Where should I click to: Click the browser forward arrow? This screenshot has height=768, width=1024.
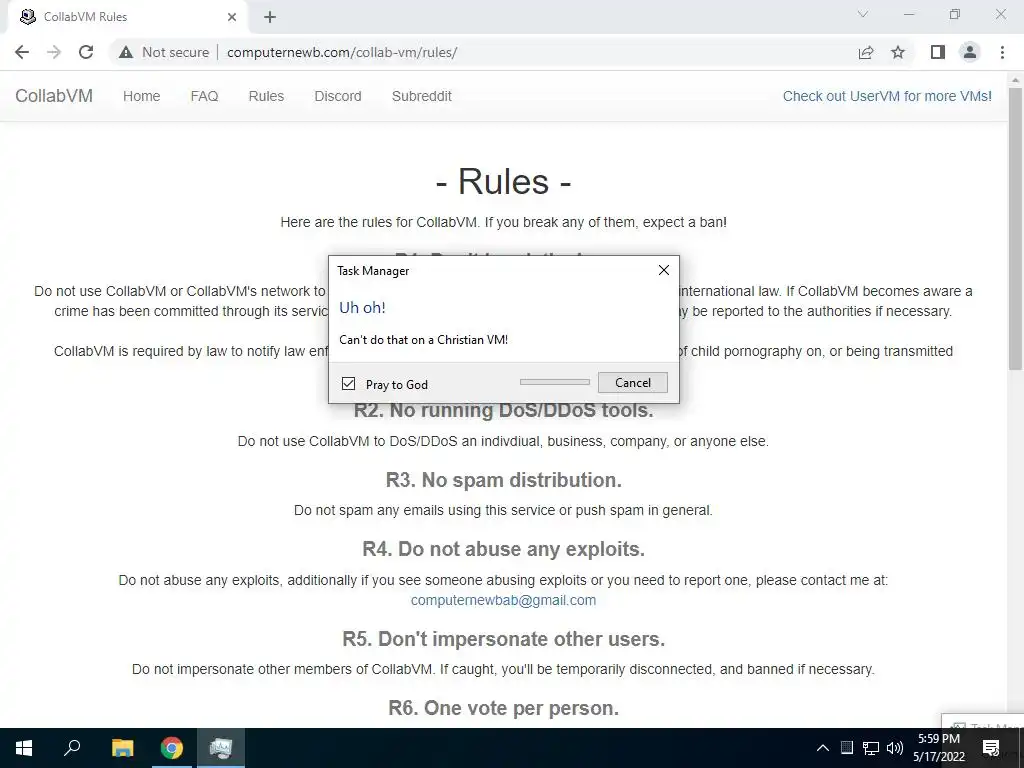[x=54, y=52]
